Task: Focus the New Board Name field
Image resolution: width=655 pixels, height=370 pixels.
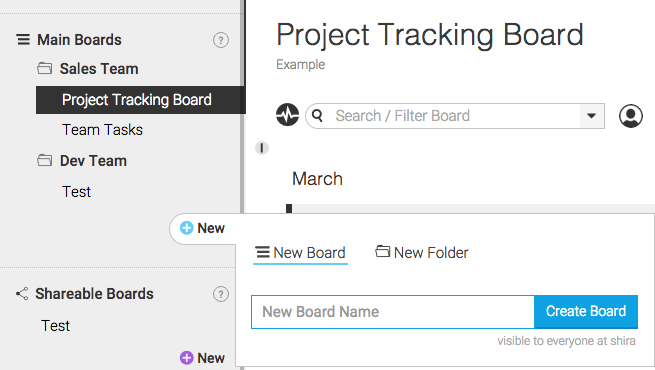Action: coord(393,312)
